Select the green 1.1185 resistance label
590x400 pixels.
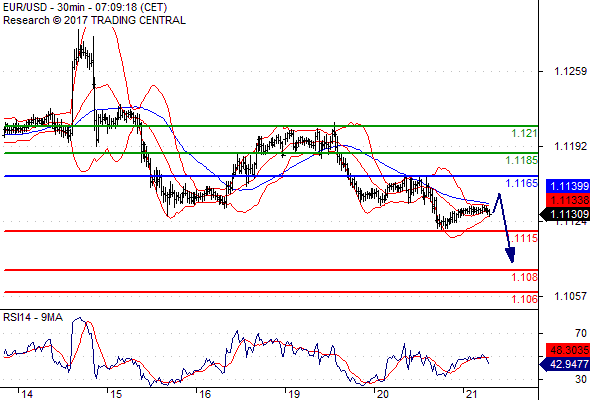(x=521, y=160)
